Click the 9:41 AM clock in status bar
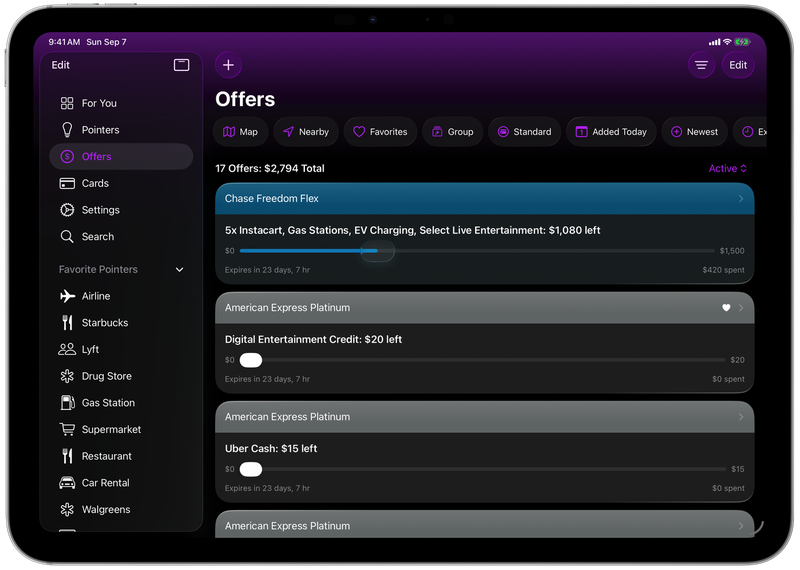Screen dimensions: 800x570 (x=64, y=42)
